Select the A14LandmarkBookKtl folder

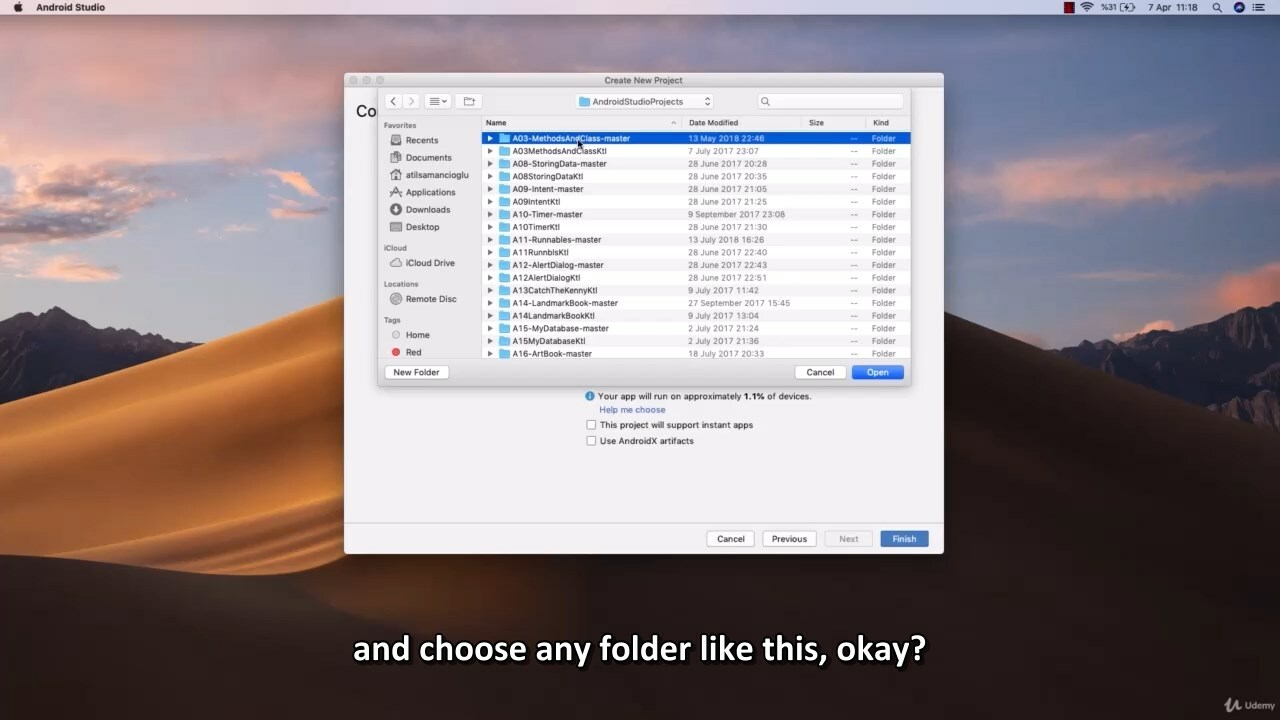coord(696,316)
